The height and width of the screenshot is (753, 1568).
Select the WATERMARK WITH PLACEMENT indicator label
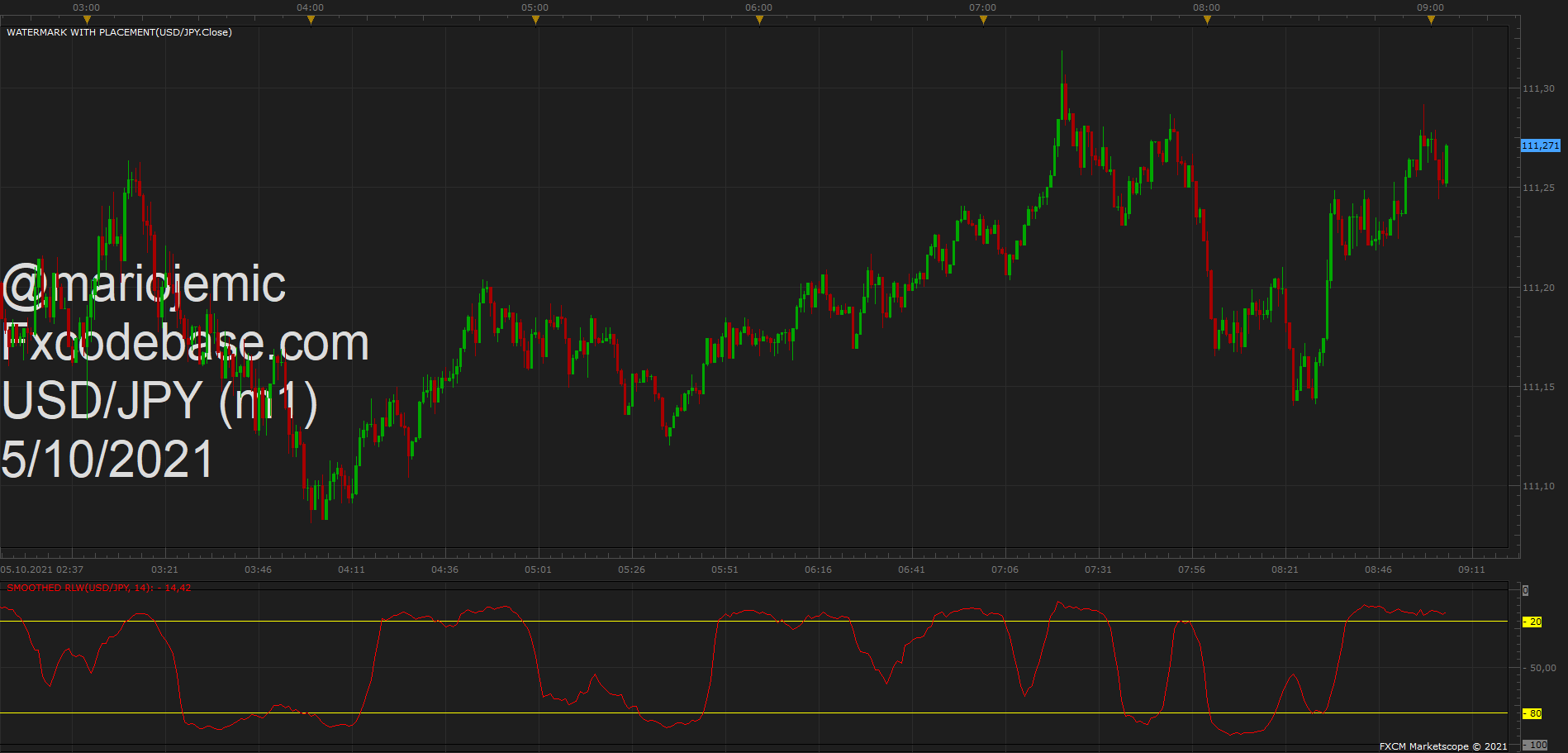point(119,32)
